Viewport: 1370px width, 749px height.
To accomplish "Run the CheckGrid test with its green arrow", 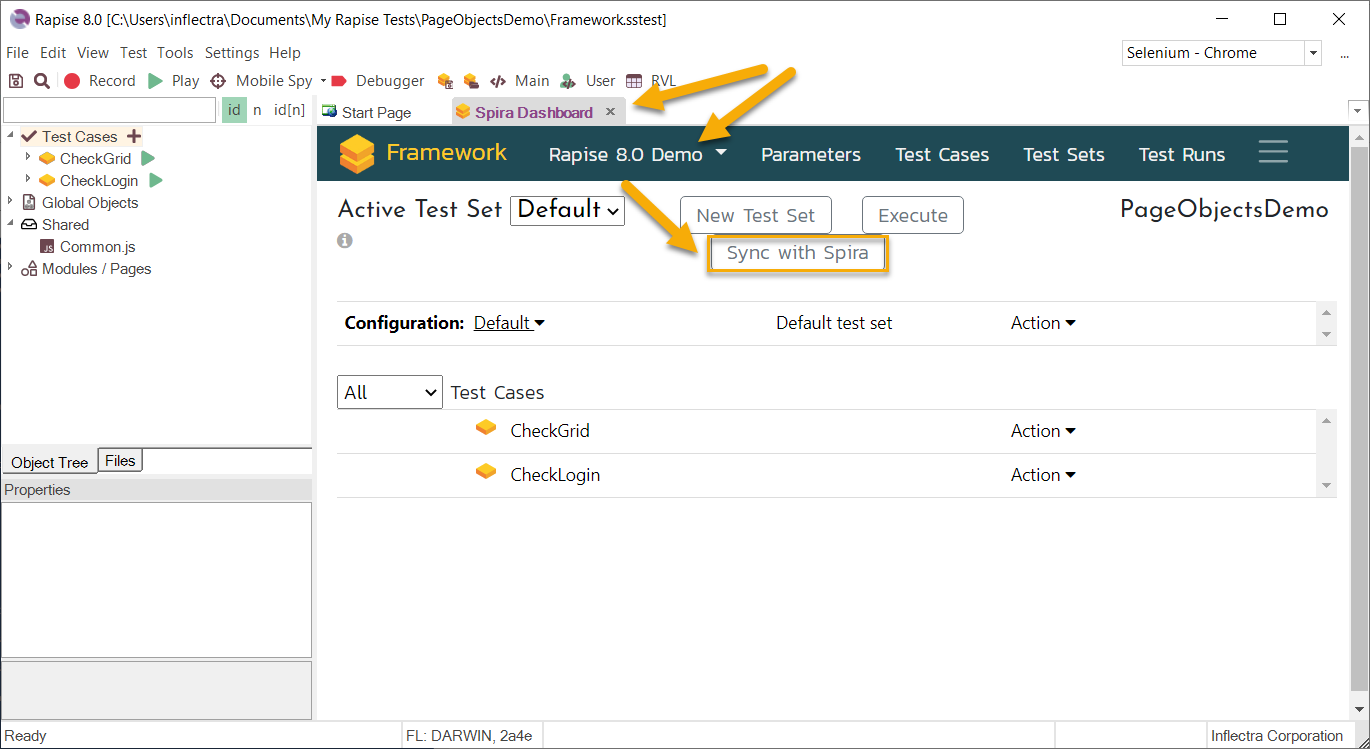I will 148,159.
